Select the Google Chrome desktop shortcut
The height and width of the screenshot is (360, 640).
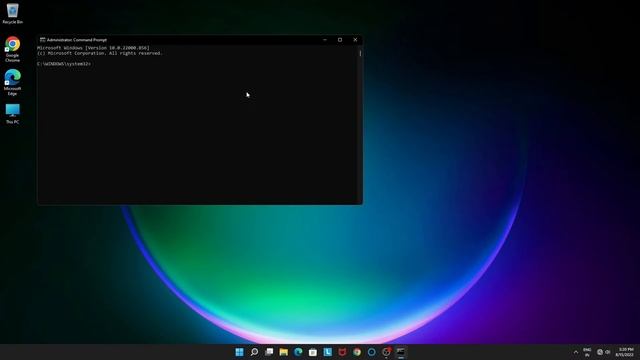pyautogui.click(x=12, y=49)
